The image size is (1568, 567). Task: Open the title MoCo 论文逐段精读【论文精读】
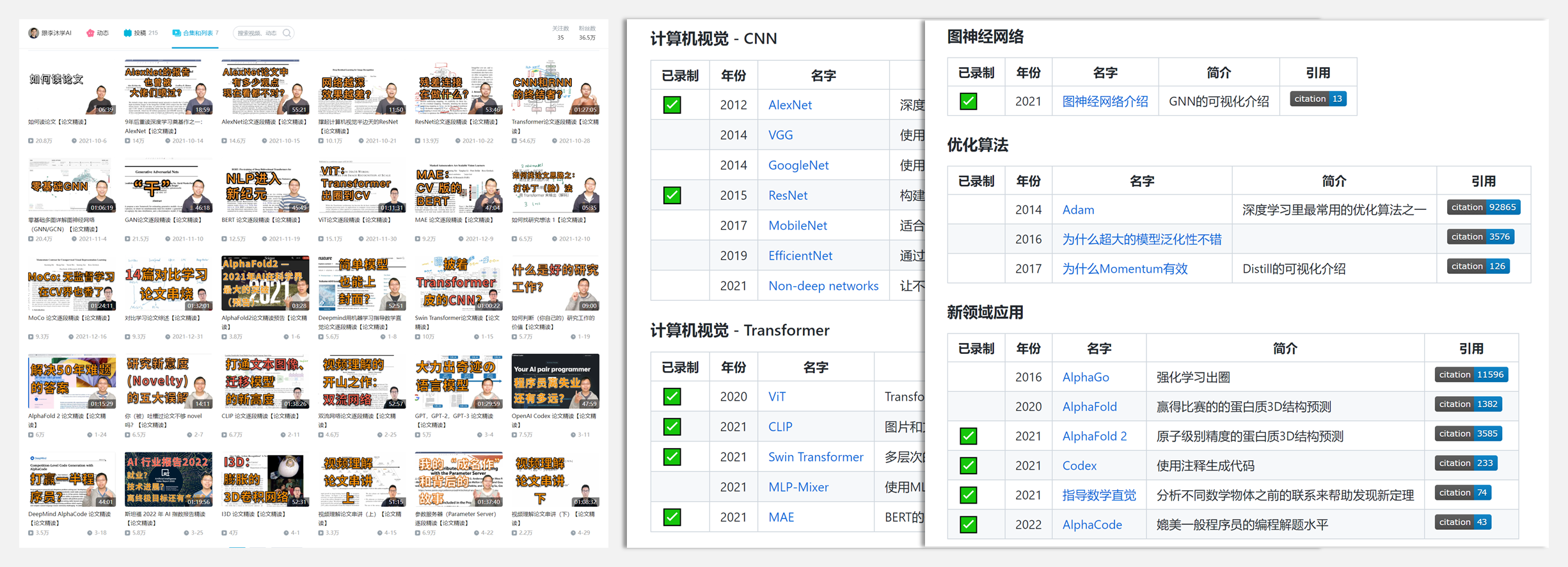69,318
